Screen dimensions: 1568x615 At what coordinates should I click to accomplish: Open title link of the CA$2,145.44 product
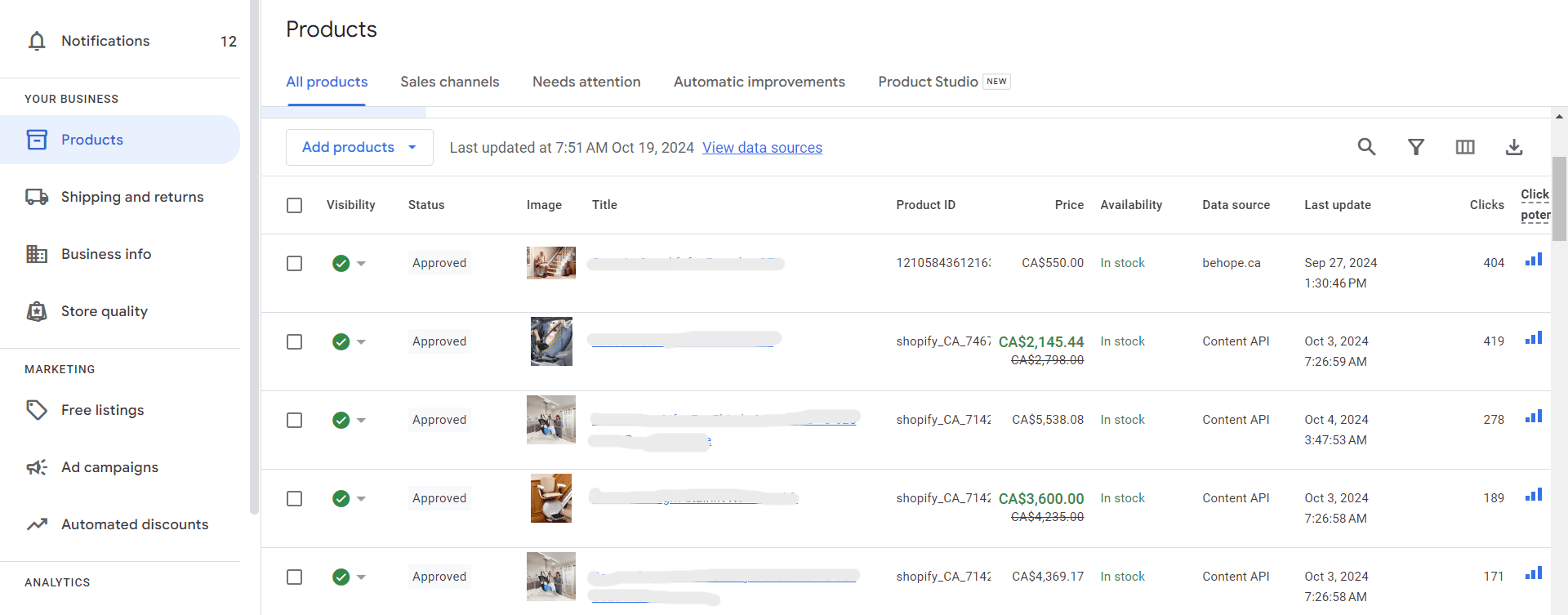click(x=684, y=339)
